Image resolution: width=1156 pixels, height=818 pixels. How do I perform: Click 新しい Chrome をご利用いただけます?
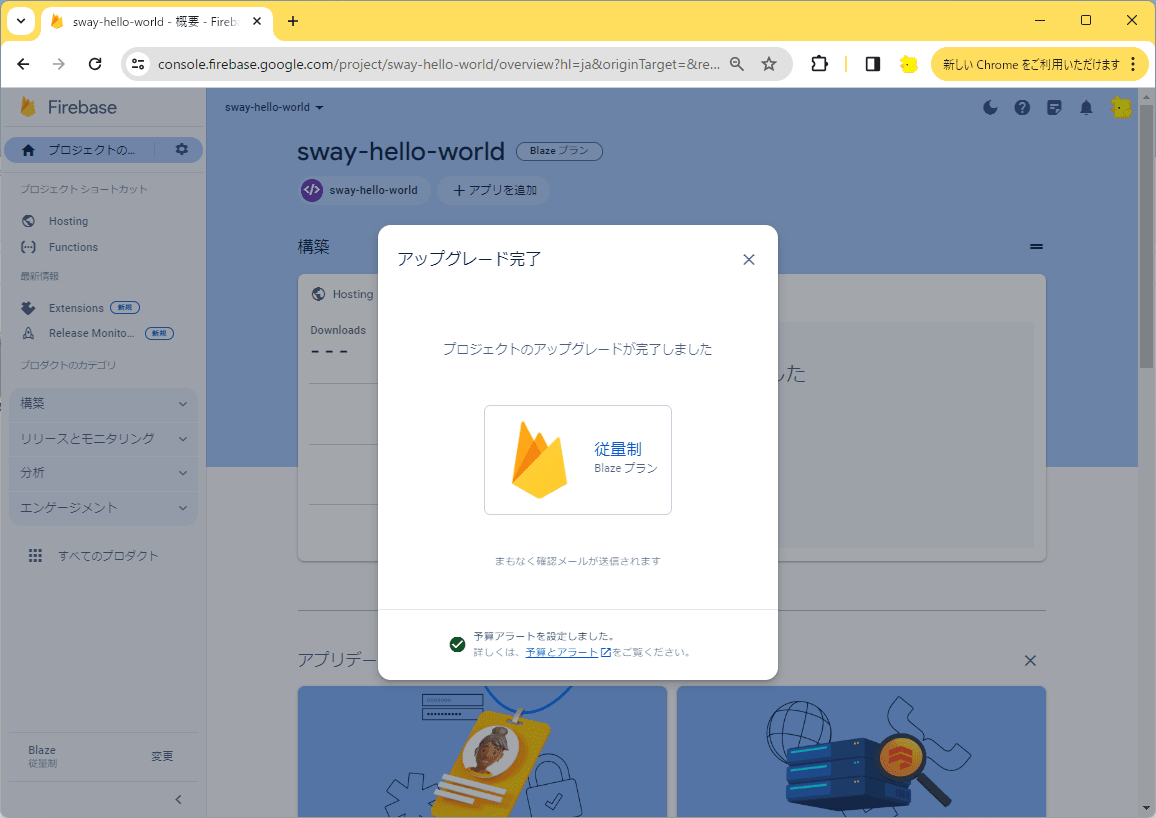(x=1031, y=64)
